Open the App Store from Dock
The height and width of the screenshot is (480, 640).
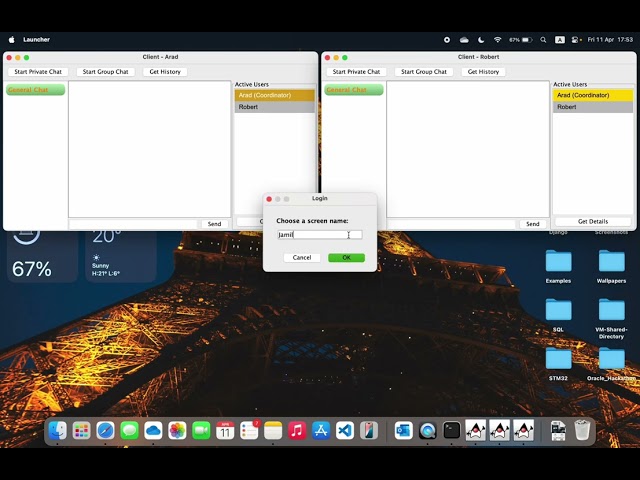pos(321,431)
